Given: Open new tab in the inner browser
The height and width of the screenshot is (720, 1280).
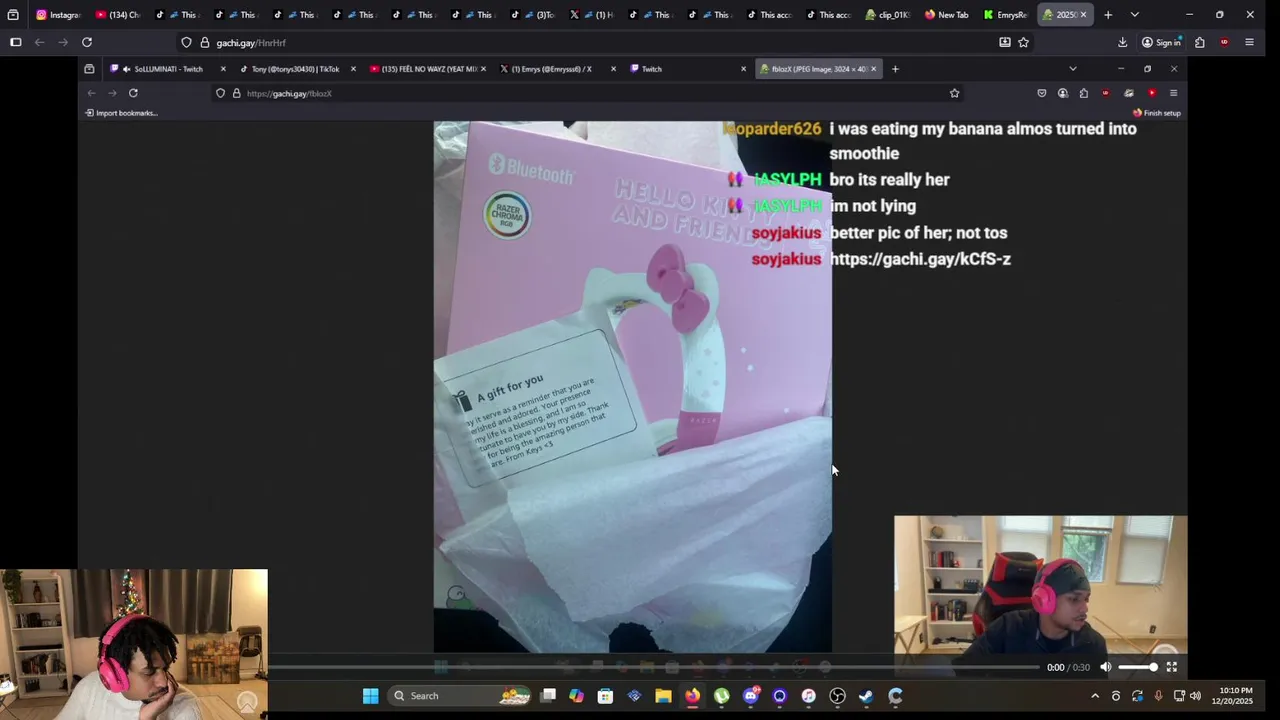Looking at the screenshot, I should coord(895,69).
